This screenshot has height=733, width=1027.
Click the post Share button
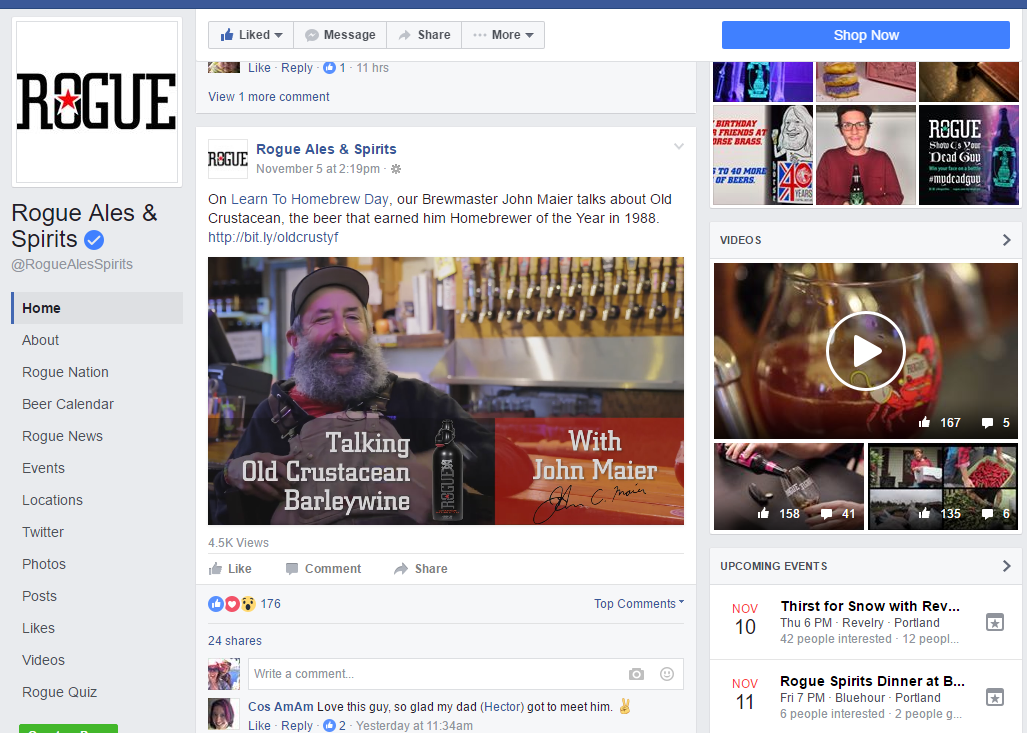point(420,569)
